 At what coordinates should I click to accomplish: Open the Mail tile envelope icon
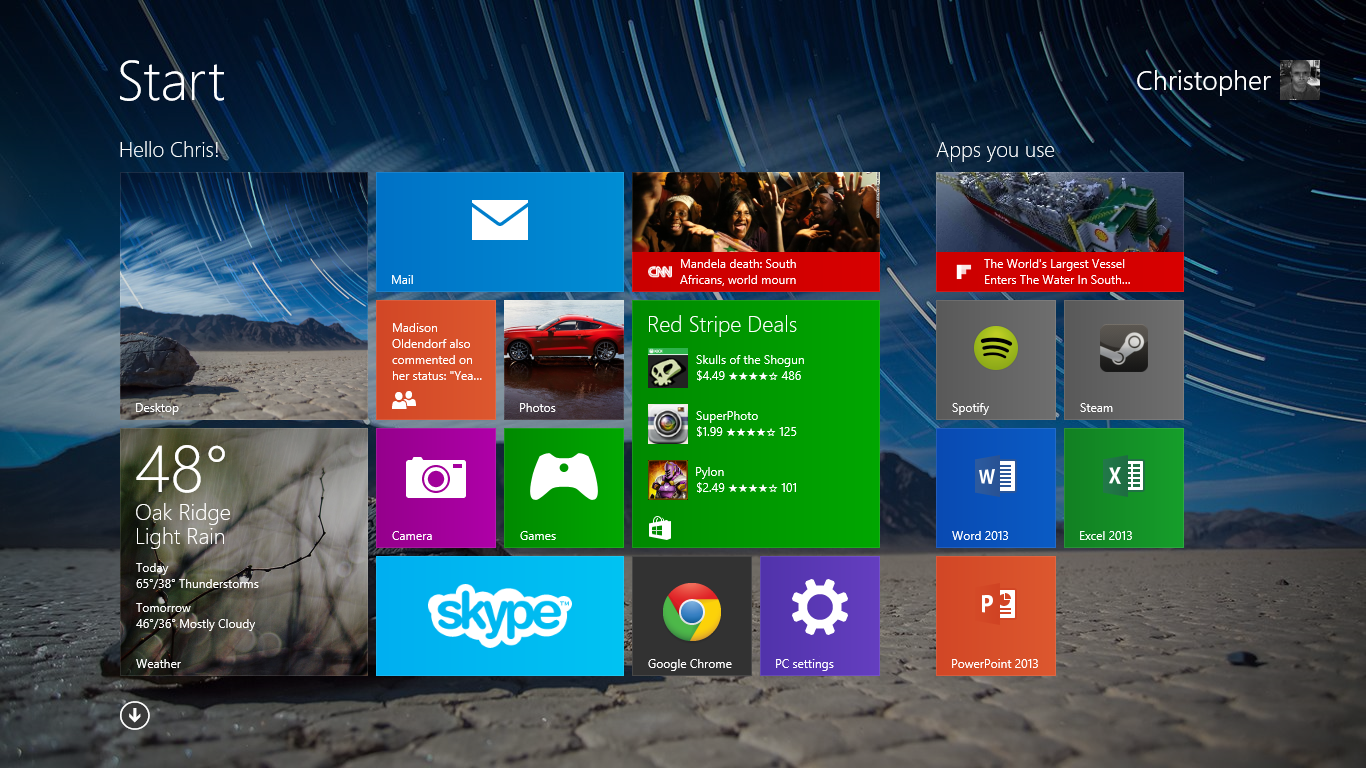[500, 220]
